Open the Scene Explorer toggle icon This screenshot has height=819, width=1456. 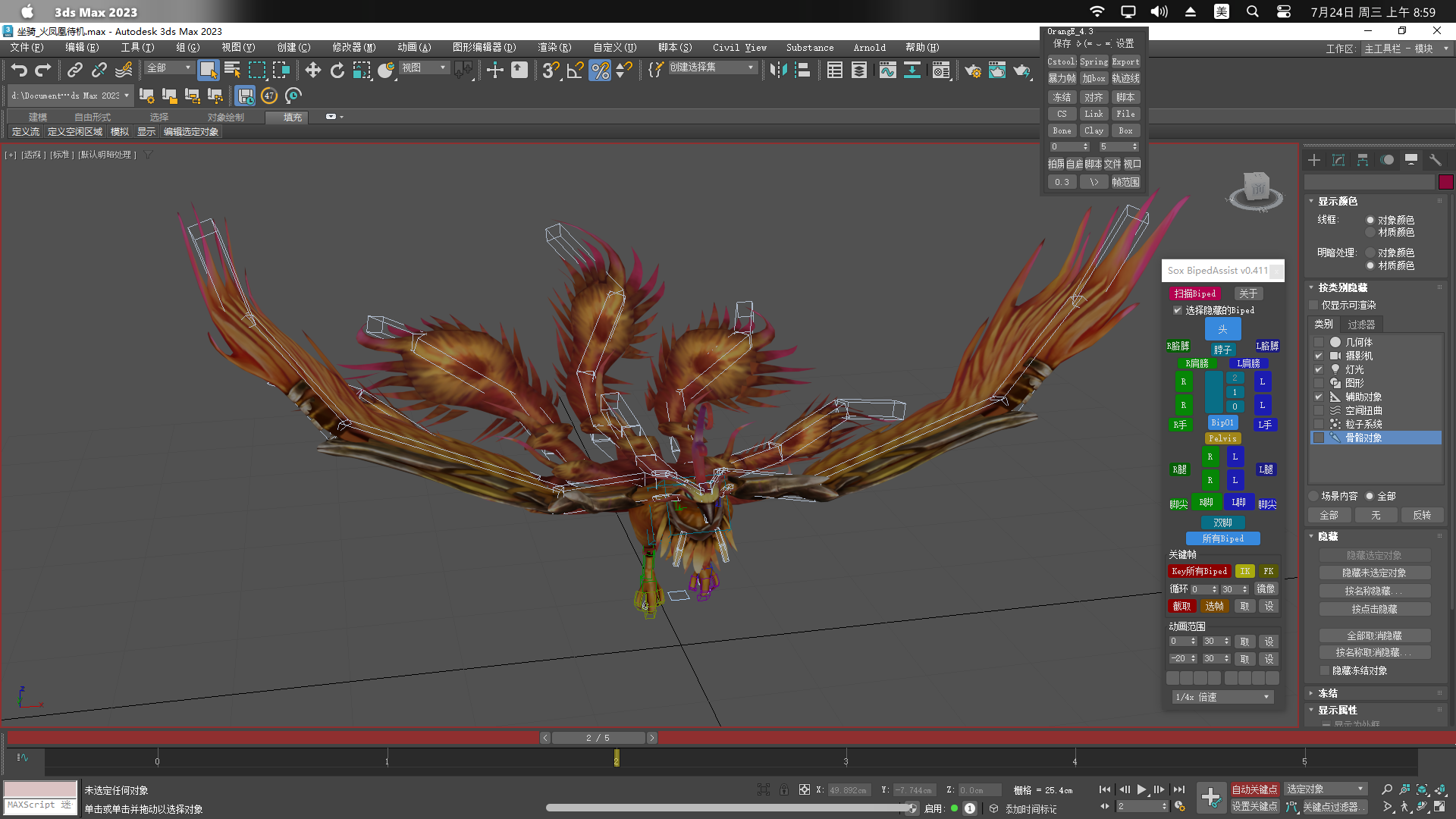(835, 71)
